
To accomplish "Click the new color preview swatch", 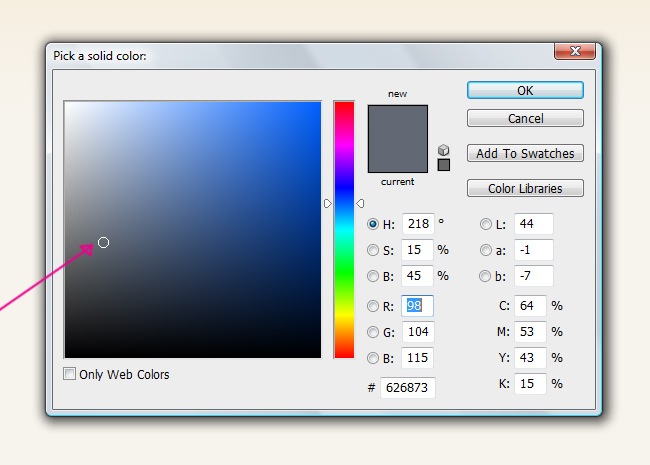I will coord(397,124).
